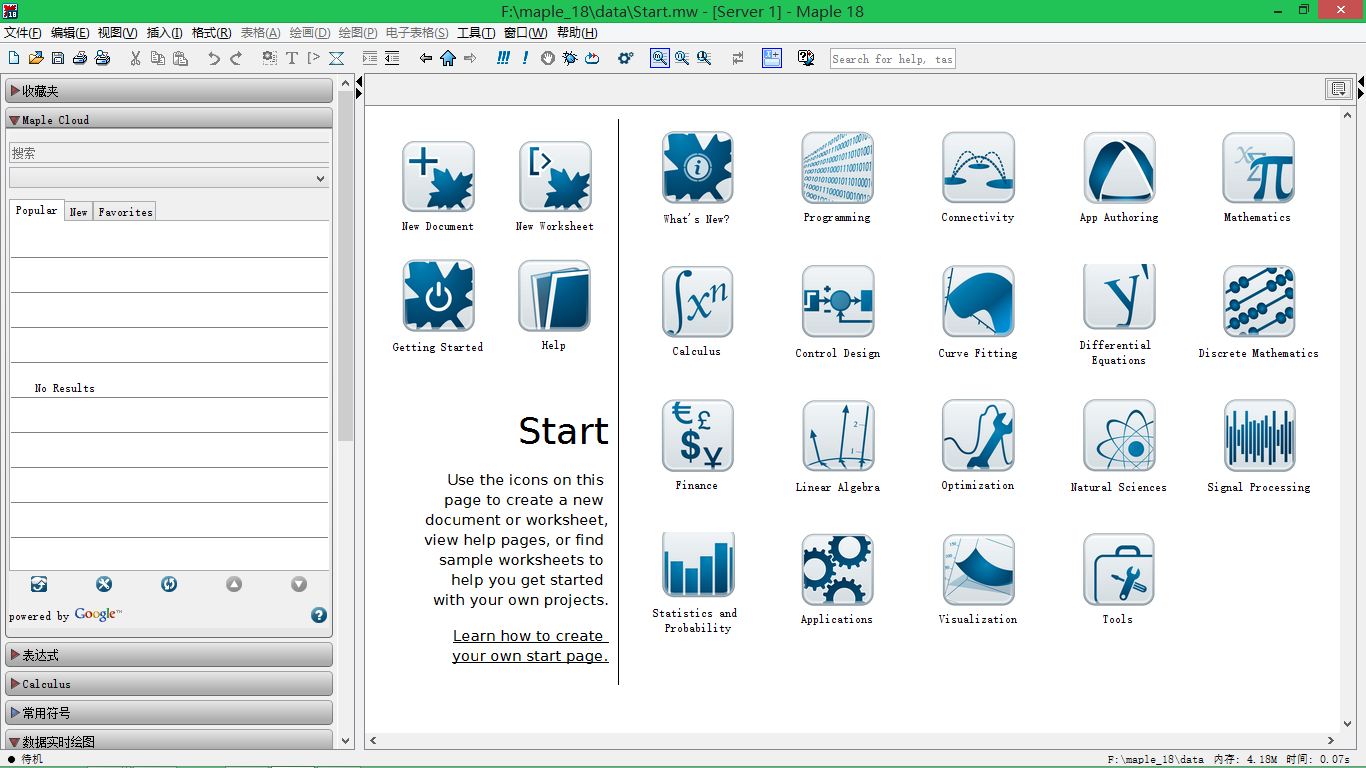Insert plain text with T icon
Viewport: 1366px width, 768px height.
292,59
